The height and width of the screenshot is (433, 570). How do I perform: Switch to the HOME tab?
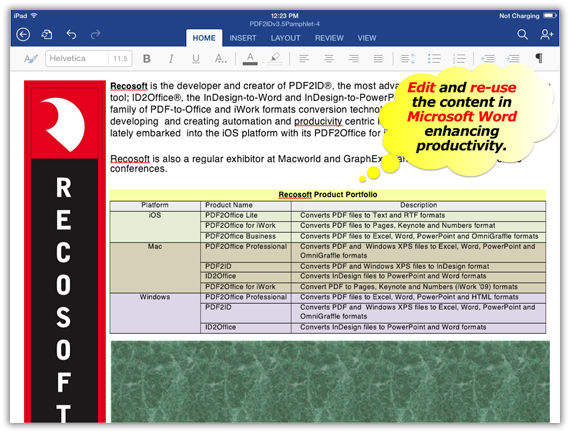coord(204,38)
